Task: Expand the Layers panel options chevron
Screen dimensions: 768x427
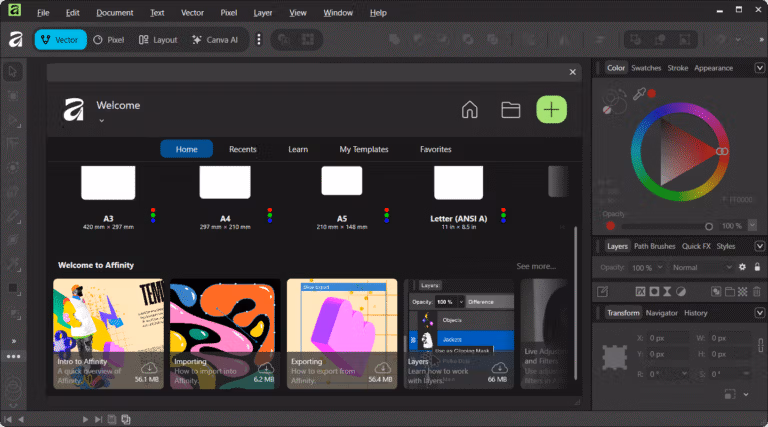Action: (x=760, y=246)
